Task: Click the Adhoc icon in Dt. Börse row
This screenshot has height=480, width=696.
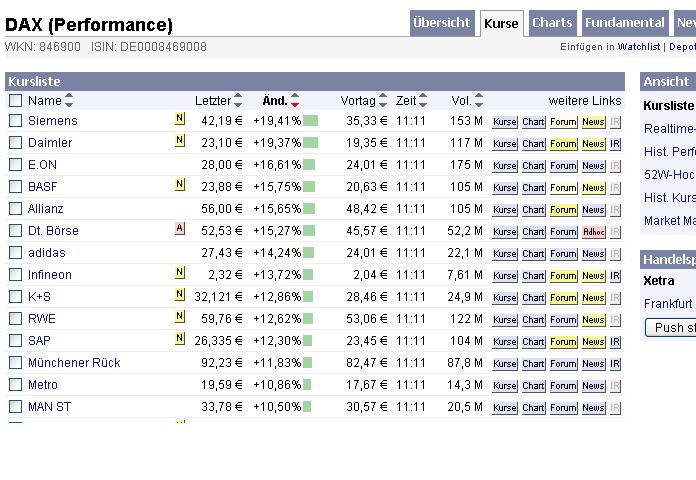Action: (594, 231)
